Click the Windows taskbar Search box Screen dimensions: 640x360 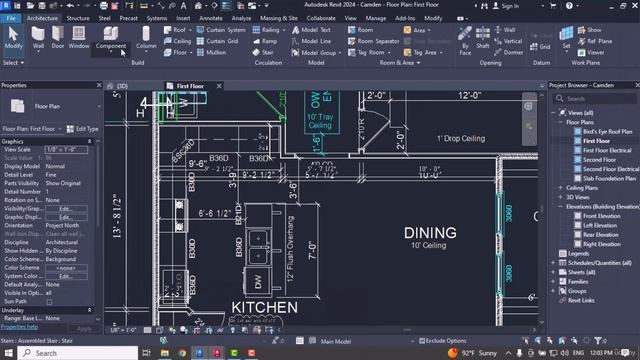78,353
